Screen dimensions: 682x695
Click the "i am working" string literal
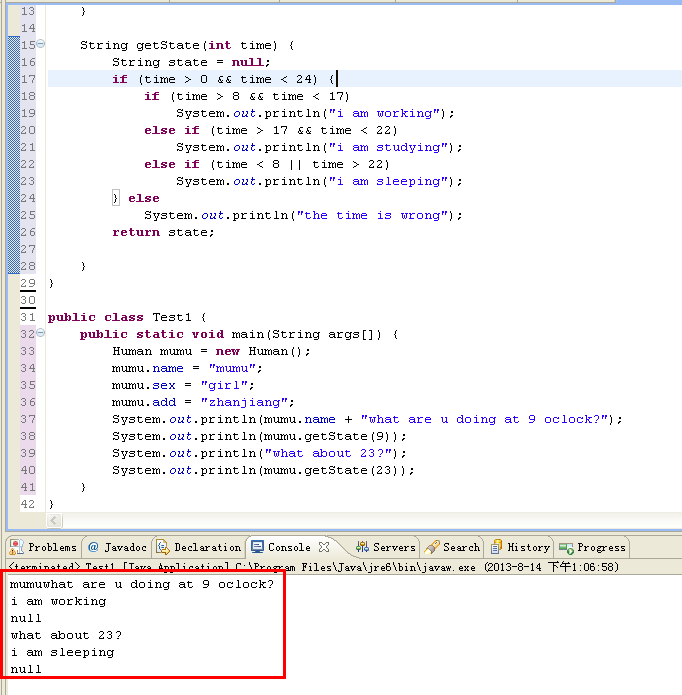384,113
